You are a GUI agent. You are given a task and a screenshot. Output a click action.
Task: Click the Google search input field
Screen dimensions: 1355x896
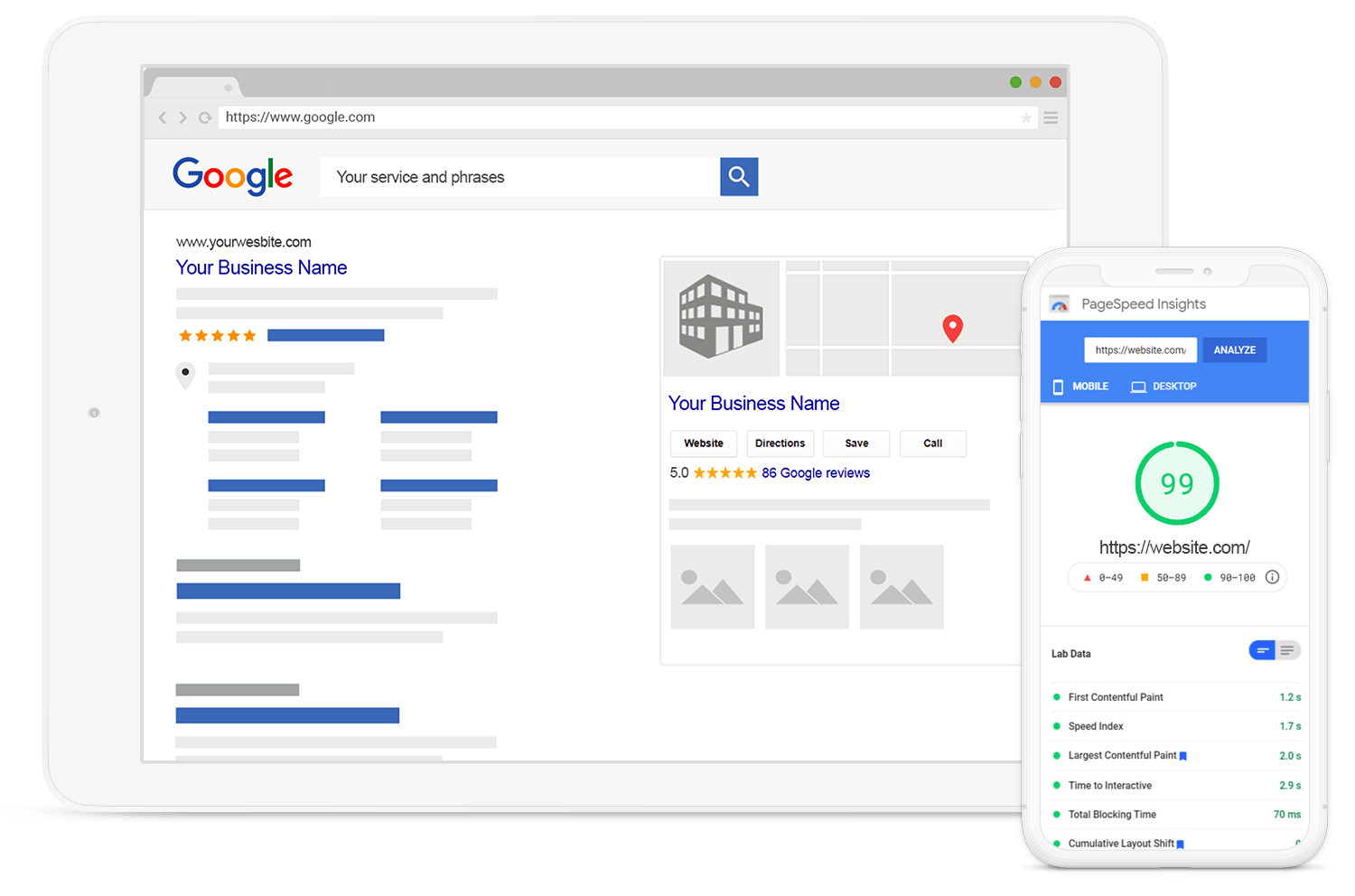tap(519, 177)
